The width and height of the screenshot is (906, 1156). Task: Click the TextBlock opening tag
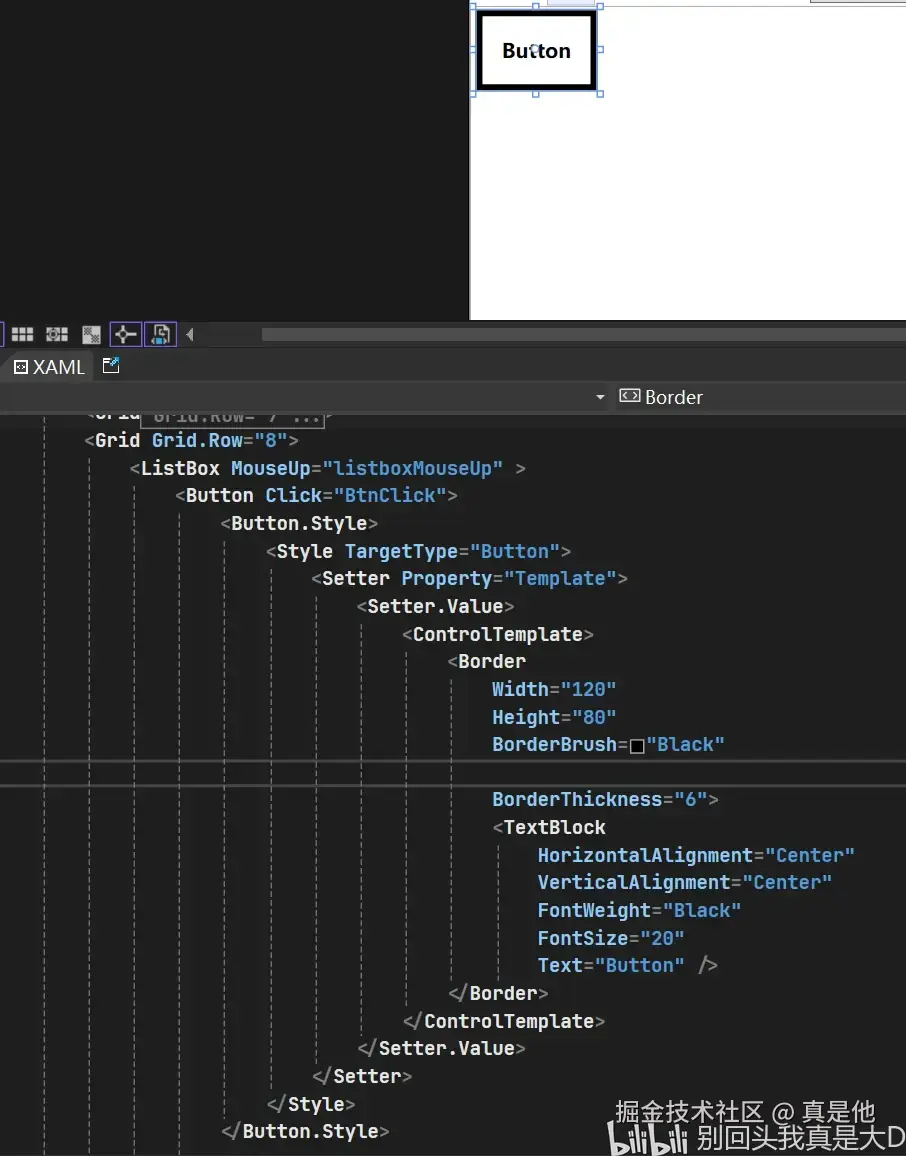(x=549, y=828)
